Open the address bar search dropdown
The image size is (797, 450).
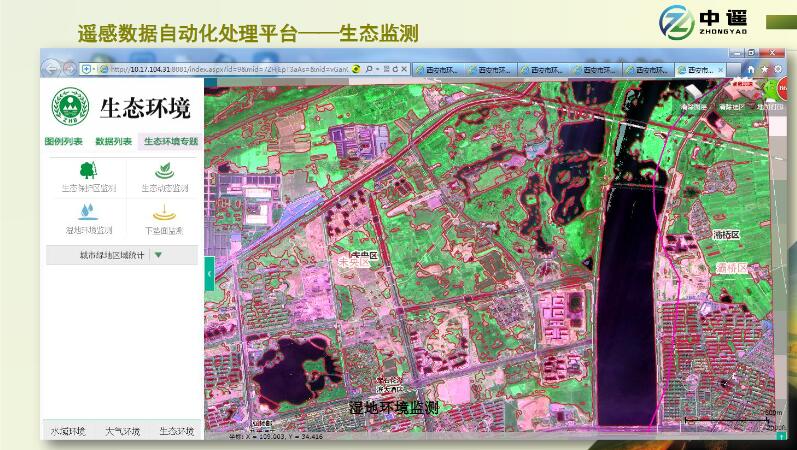pyautogui.click(x=378, y=69)
